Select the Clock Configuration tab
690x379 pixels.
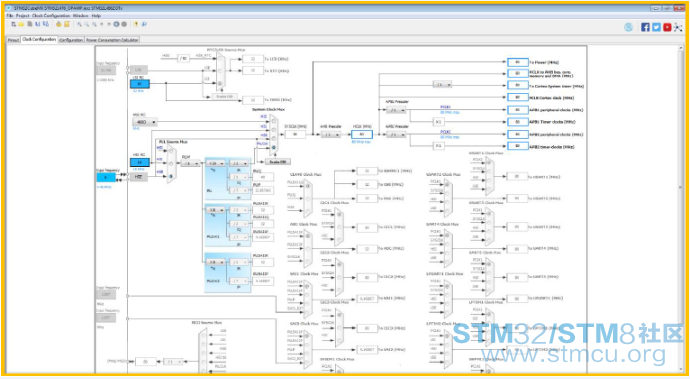[x=39, y=40]
